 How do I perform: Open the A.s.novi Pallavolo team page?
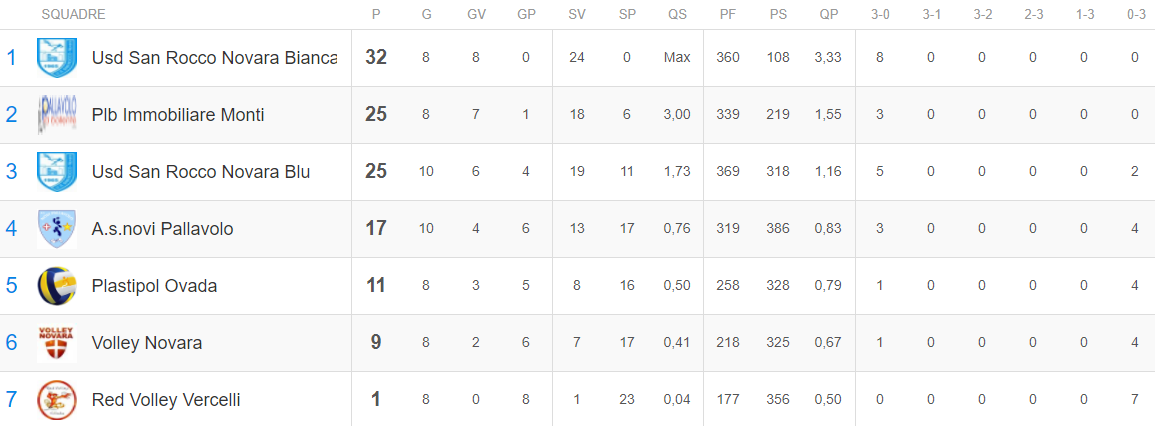162,229
